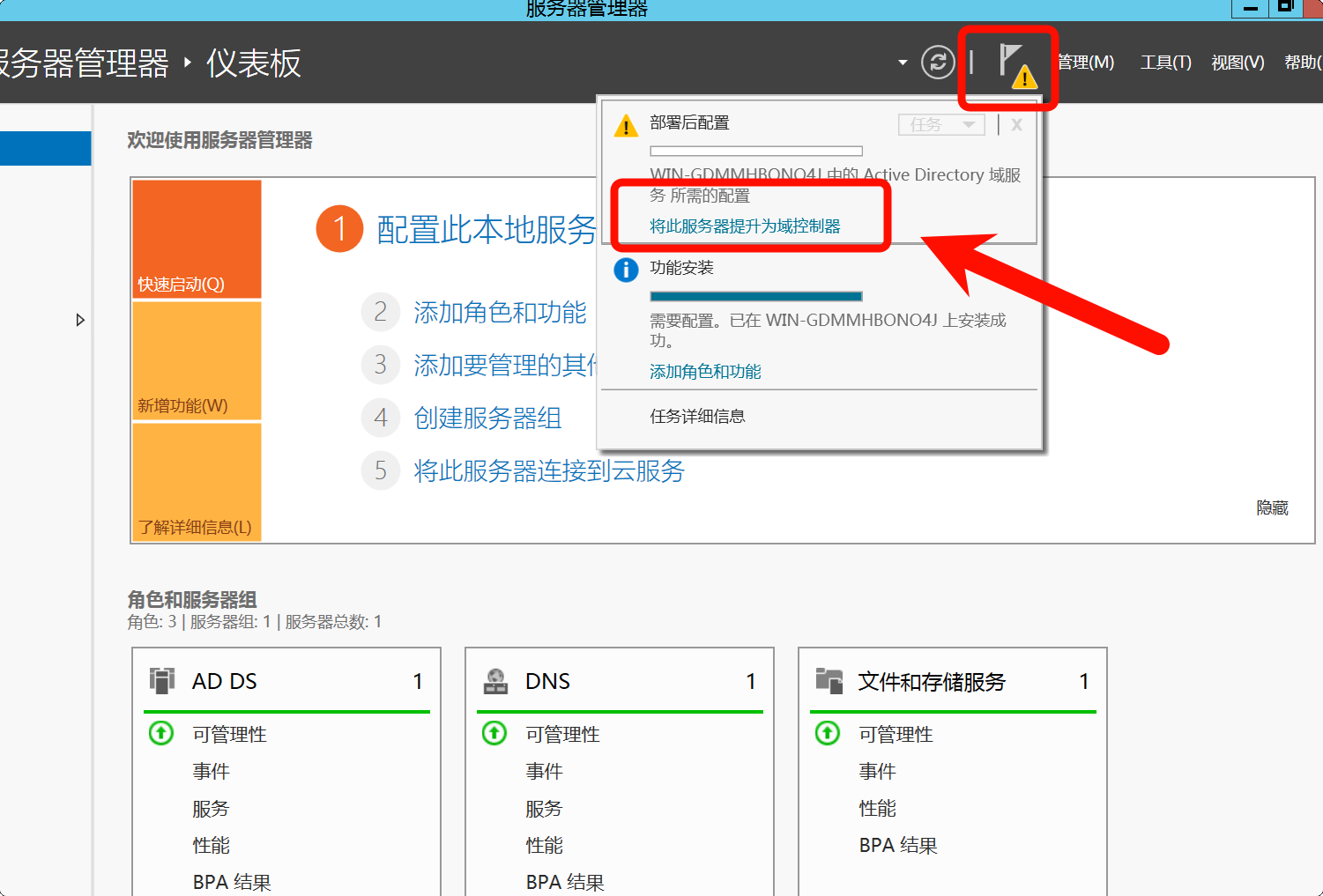The width and height of the screenshot is (1323, 896).
Task: Click the file and storage services icon
Action: [829, 681]
